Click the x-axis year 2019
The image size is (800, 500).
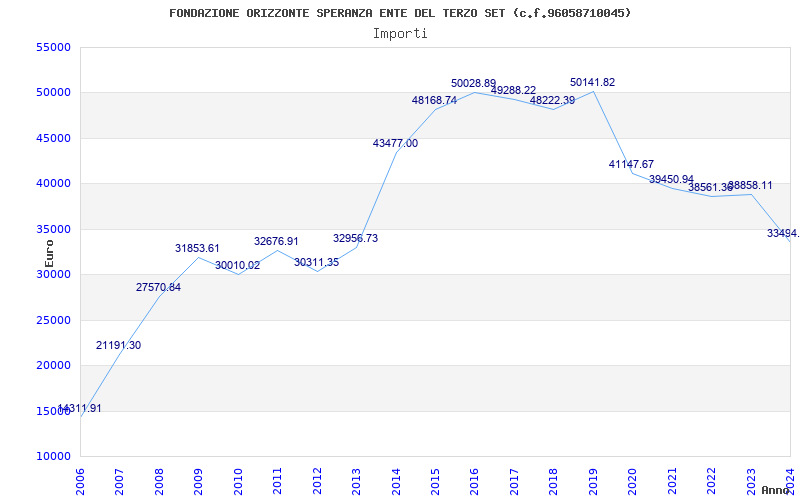(x=593, y=482)
